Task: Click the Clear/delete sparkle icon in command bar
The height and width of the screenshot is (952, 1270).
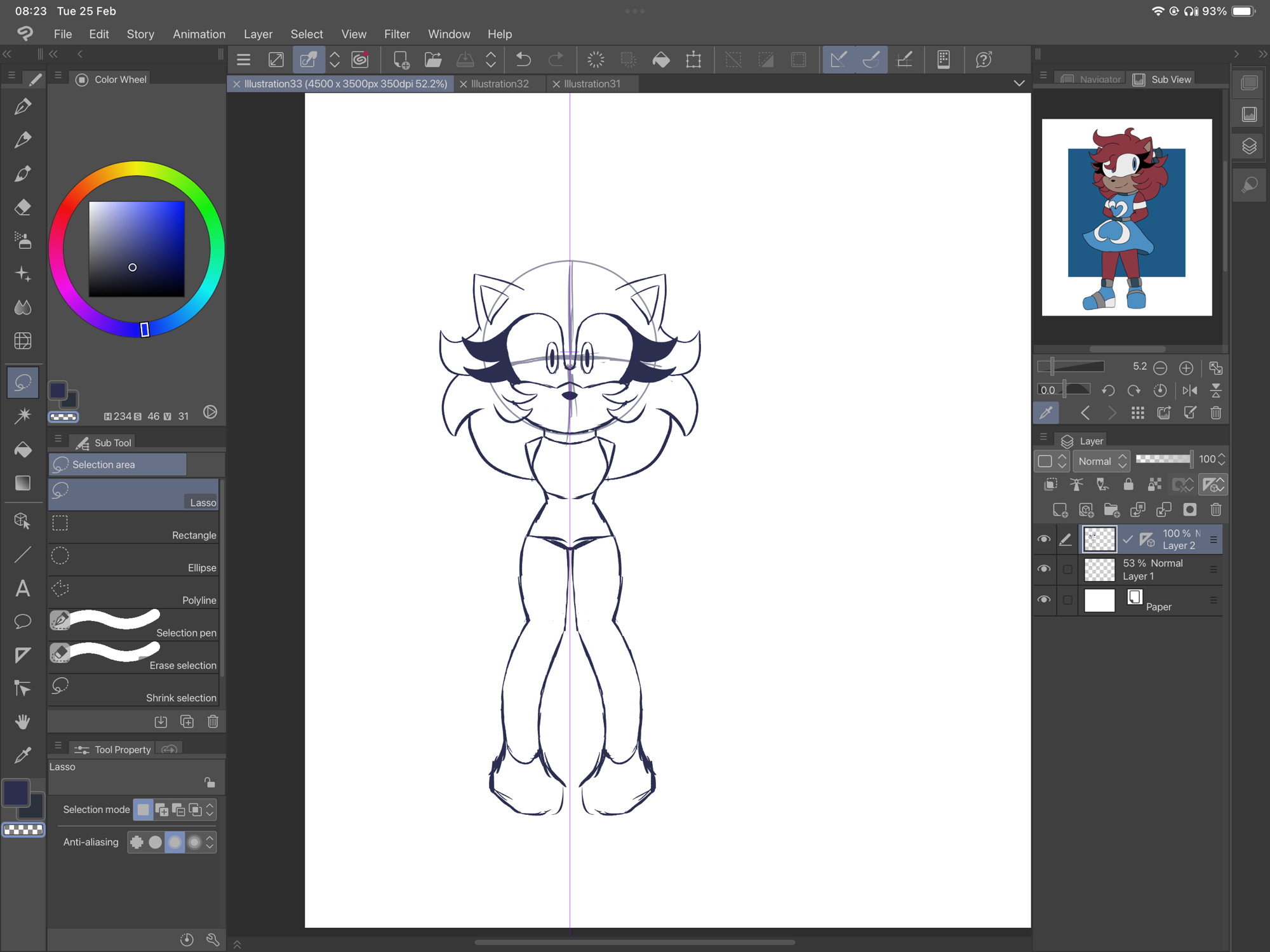Action: tap(596, 60)
